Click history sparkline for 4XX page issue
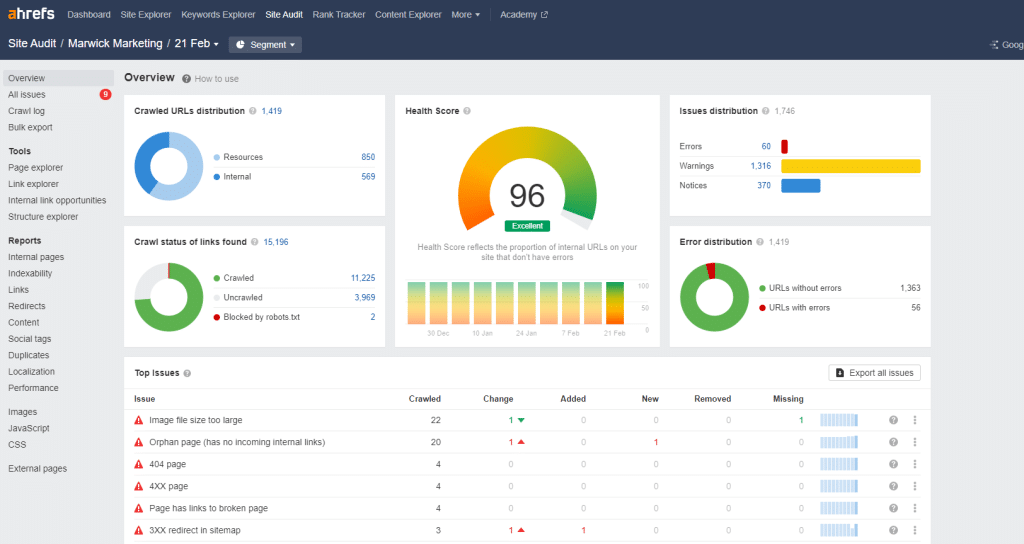Screen dimensions: 1024x544 [839, 487]
